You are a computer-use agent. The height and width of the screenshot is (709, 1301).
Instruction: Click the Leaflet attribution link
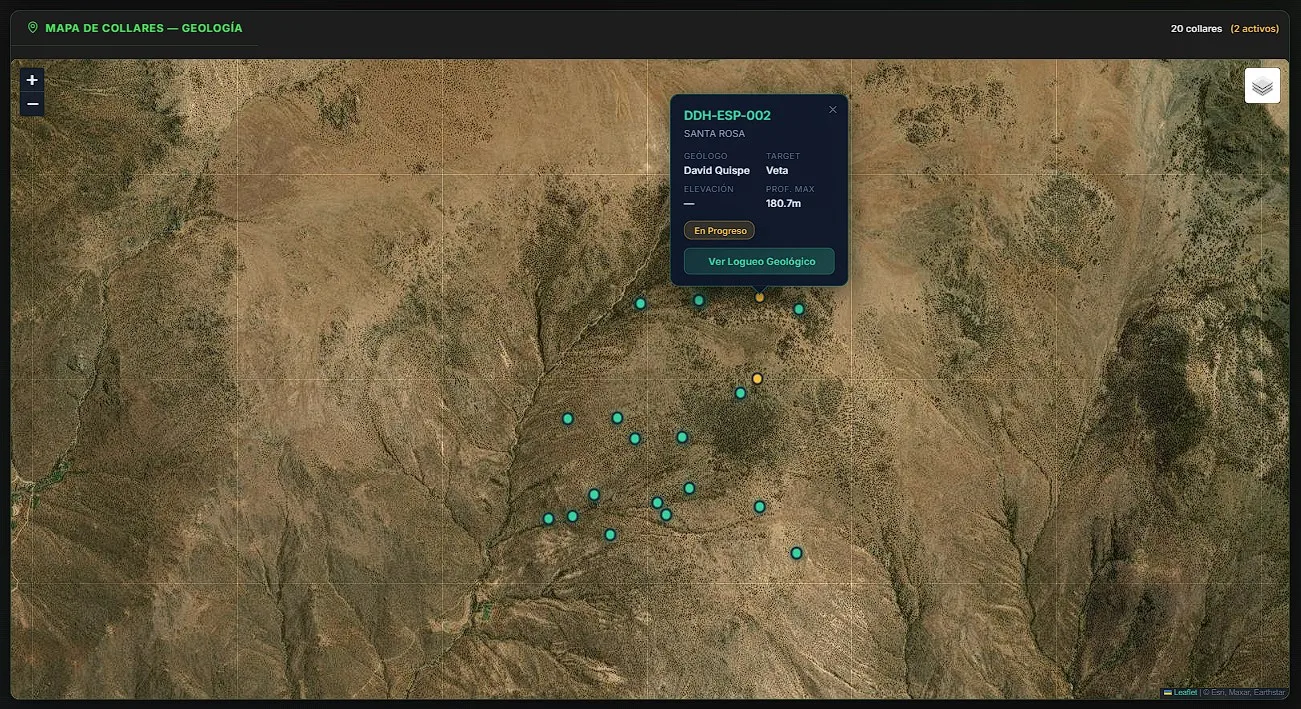(1185, 692)
